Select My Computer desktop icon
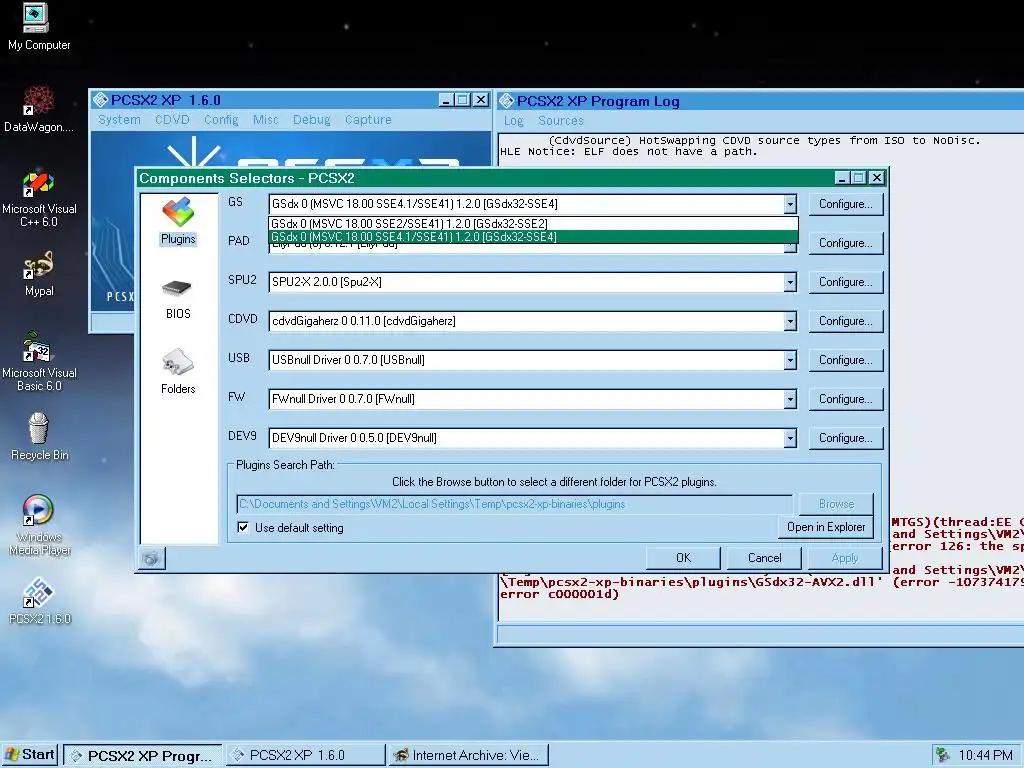This screenshot has height=768, width=1024. [x=39, y=27]
